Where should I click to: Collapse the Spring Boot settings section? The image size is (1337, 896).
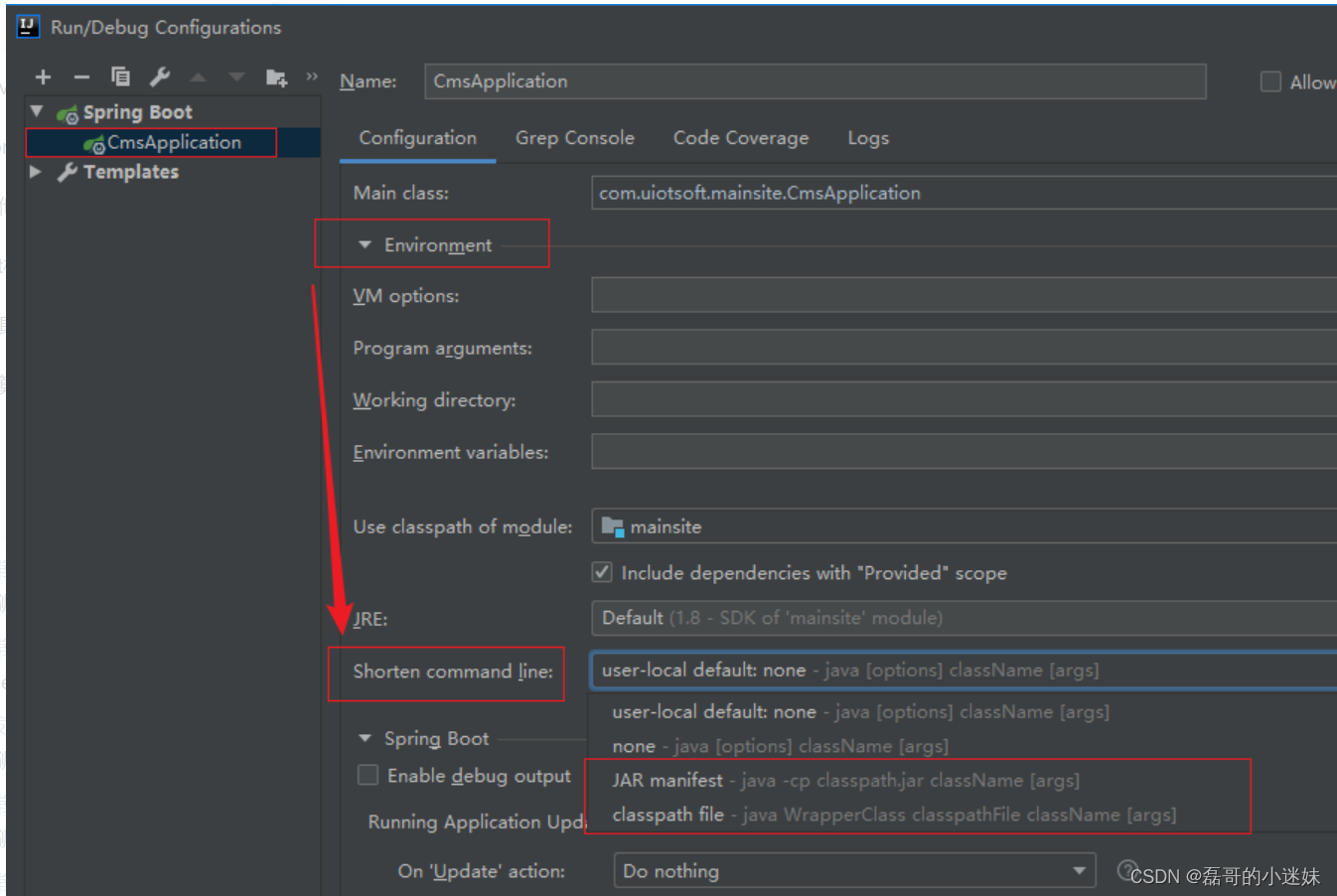365,738
